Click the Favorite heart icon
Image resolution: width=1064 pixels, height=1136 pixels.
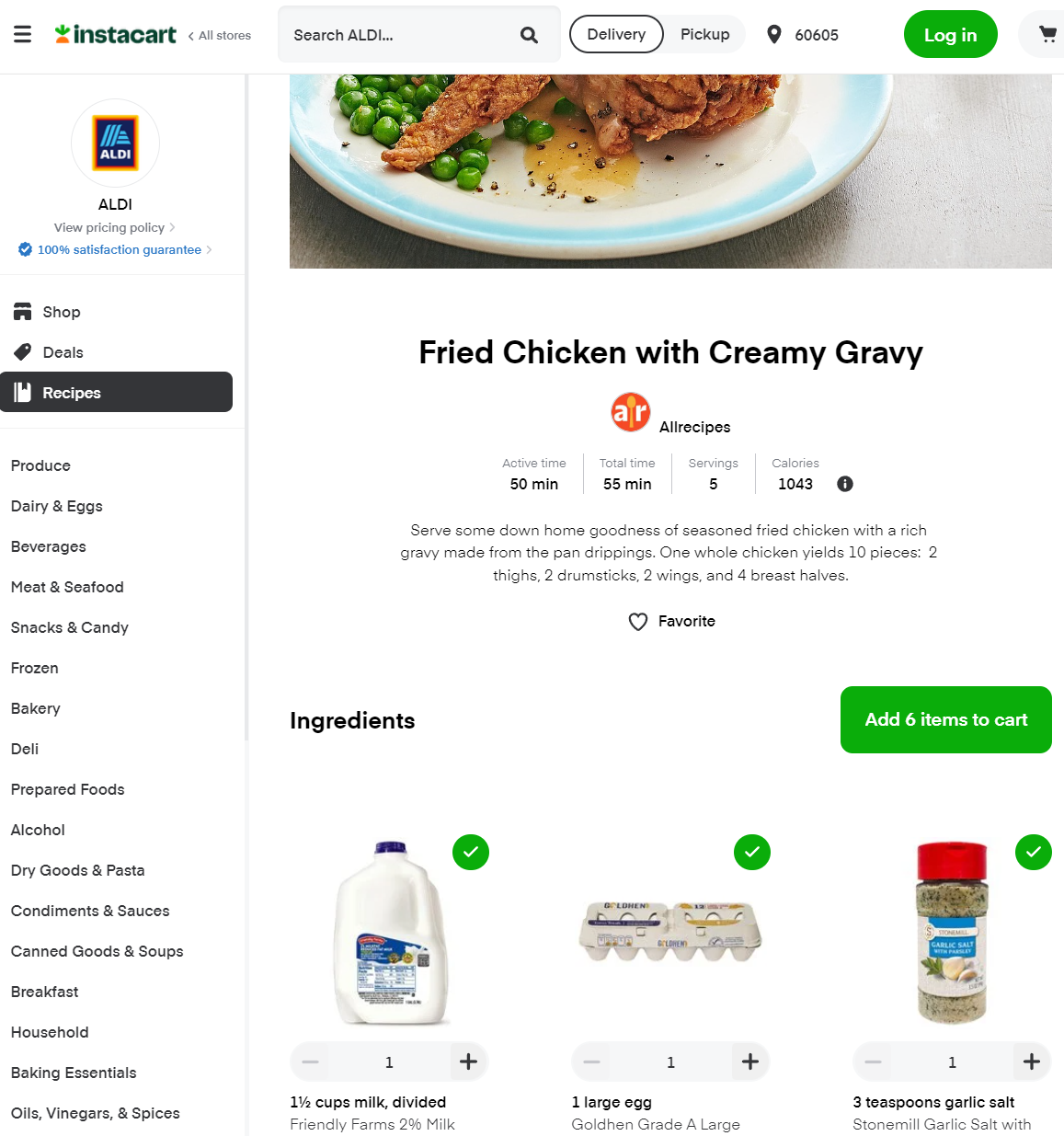pos(638,622)
